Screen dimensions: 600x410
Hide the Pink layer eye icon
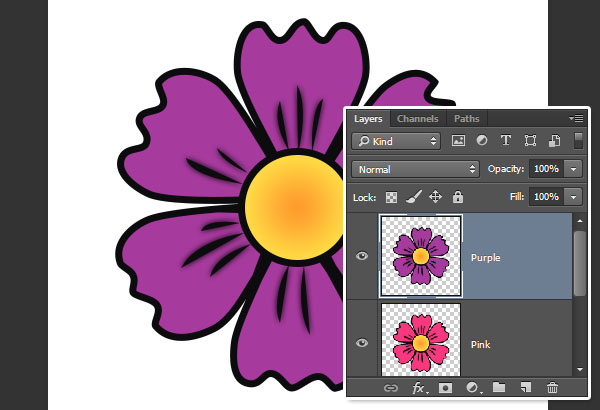pyautogui.click(x=362, y=343)
